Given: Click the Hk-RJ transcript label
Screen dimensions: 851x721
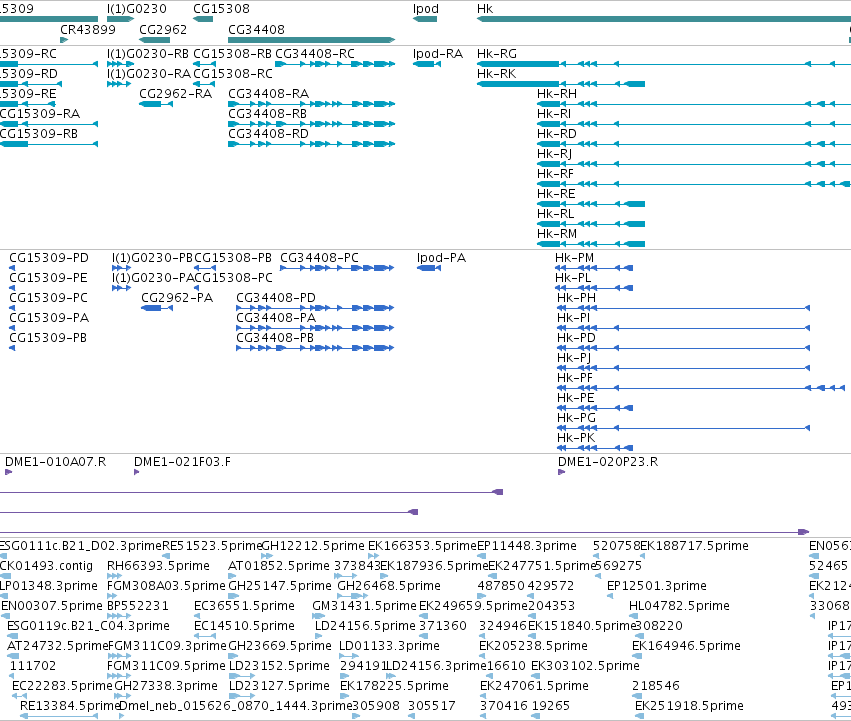Looking at the screenshot, I should coord(555,154).
